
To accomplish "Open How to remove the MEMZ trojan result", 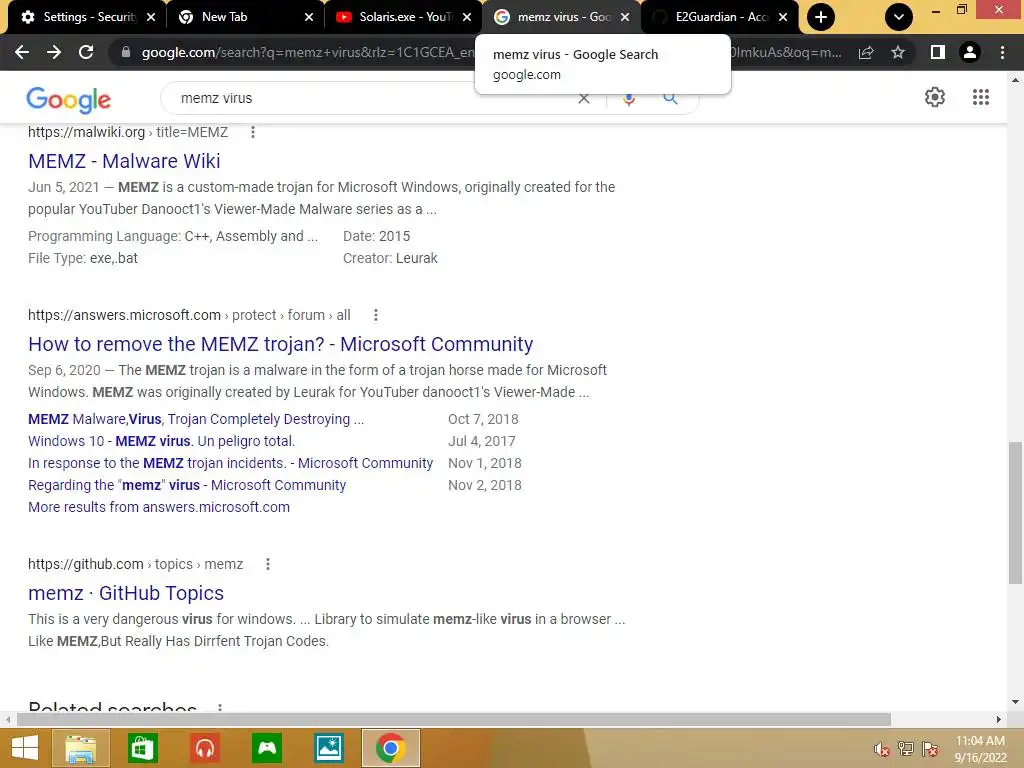I will pyautogui.click(x=281, y=344).
